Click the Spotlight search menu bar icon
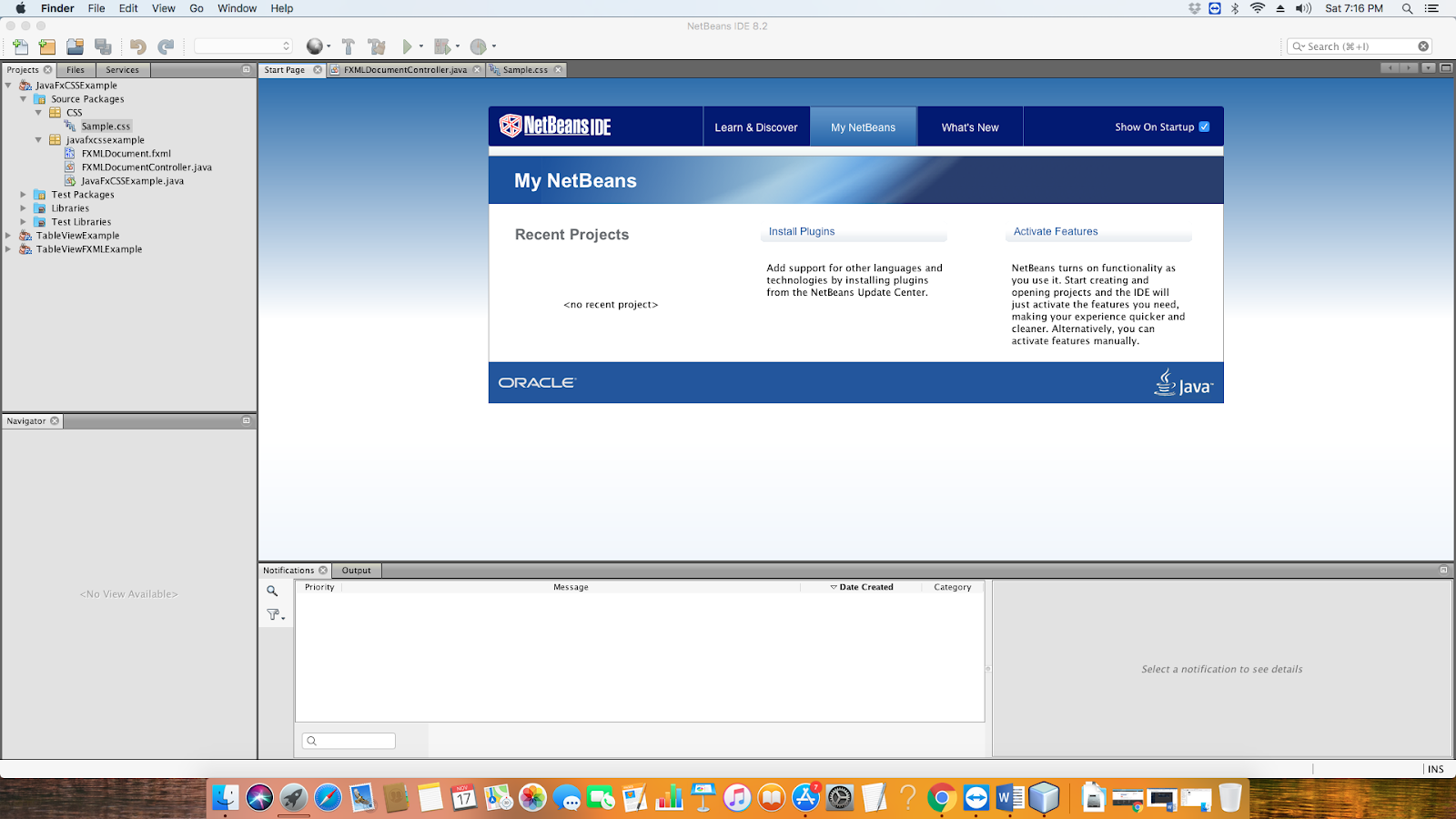The height and width of the screenshot is (819, 1456). point(1407,8)
